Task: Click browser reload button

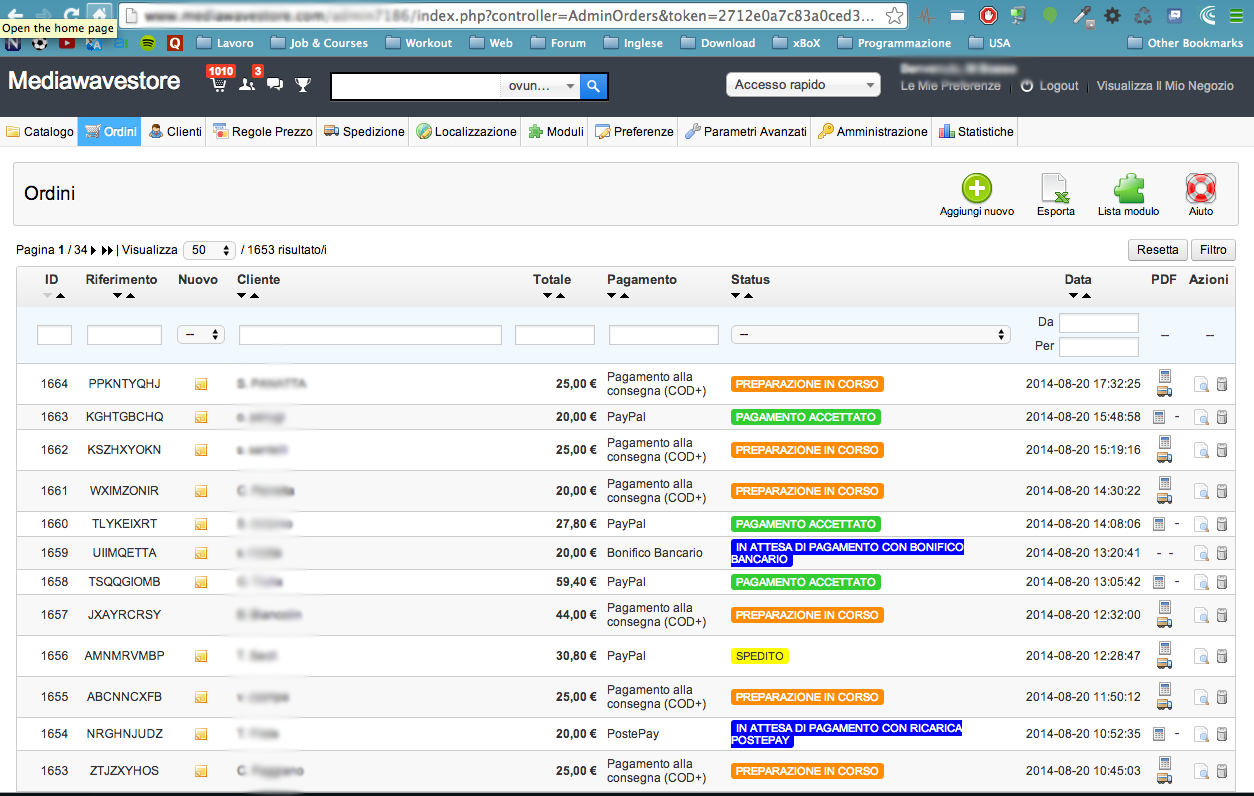Action: [x=71, y=15]
